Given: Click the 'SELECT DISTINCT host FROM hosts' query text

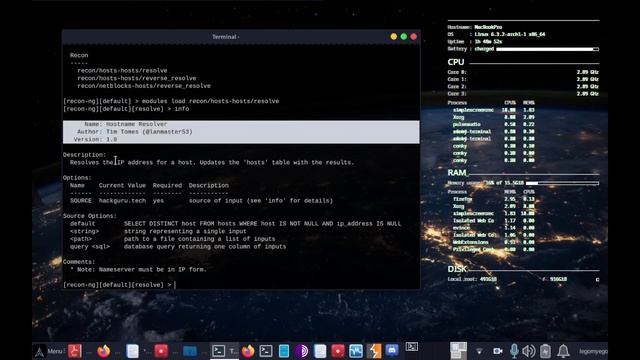Looking at the screenshot, I should (x=262, y=224).
